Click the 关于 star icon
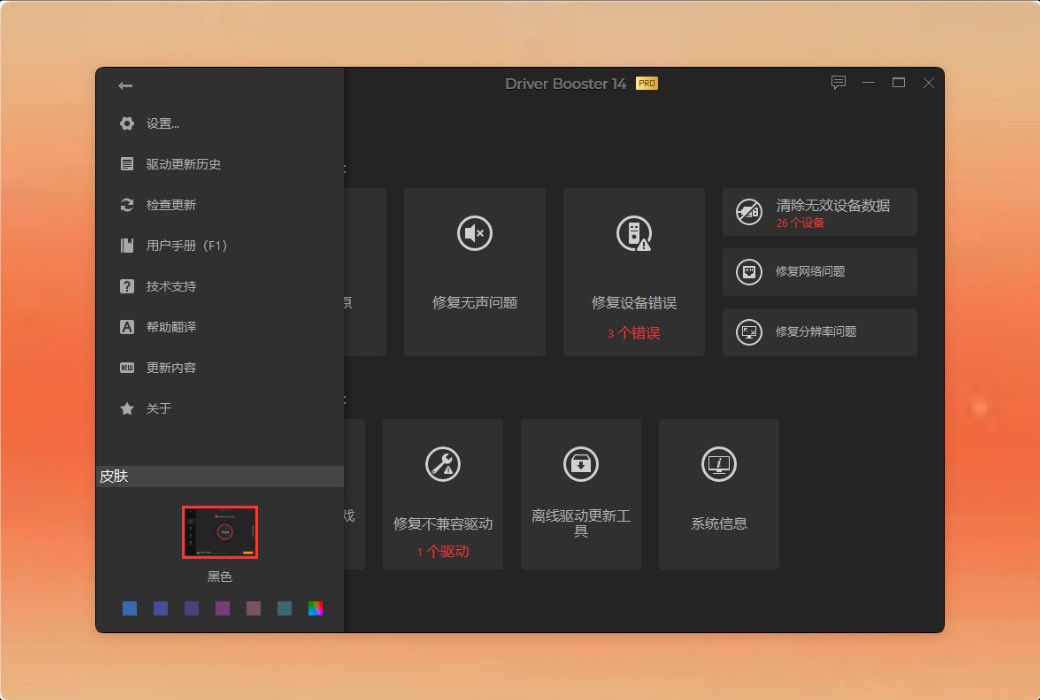 click(x=127, y=408)
